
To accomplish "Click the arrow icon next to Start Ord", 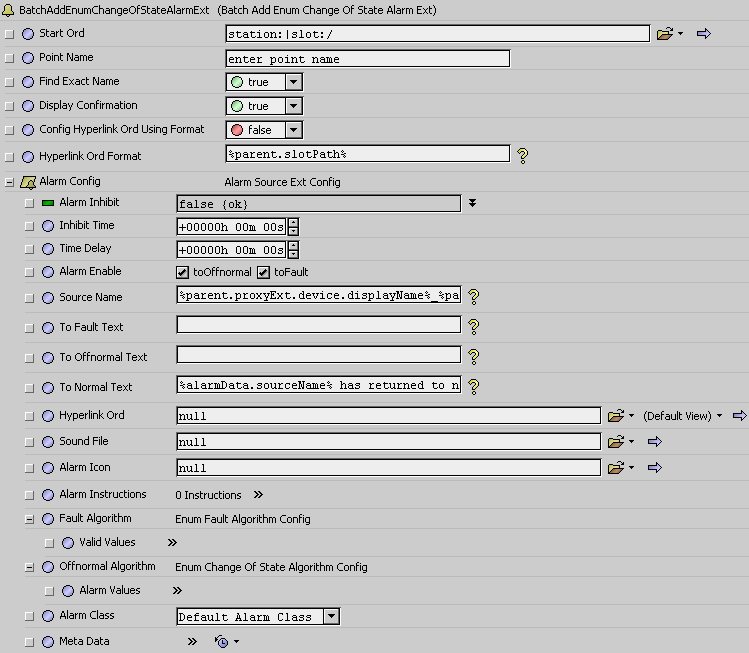I will click(703, 34).
